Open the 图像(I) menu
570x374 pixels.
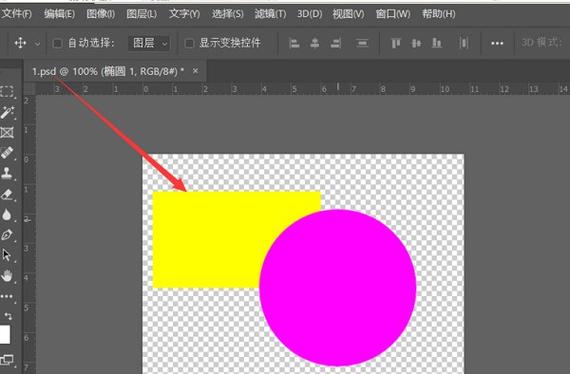click(x=101, y=14)
